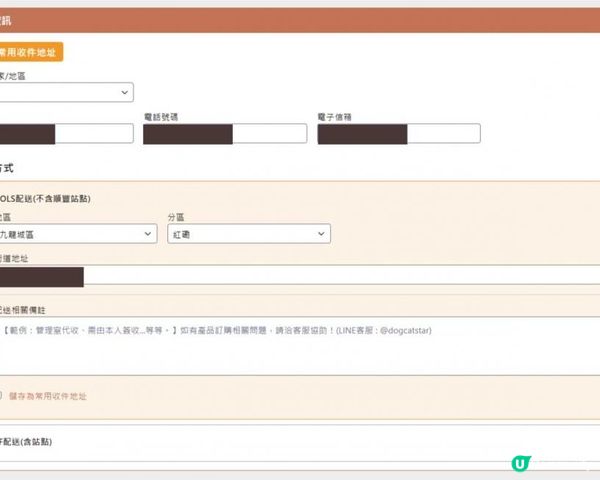Image resolution: width=600 pixels, height=480 pixels.
Task: Click the street address input field
Action: 300,276
